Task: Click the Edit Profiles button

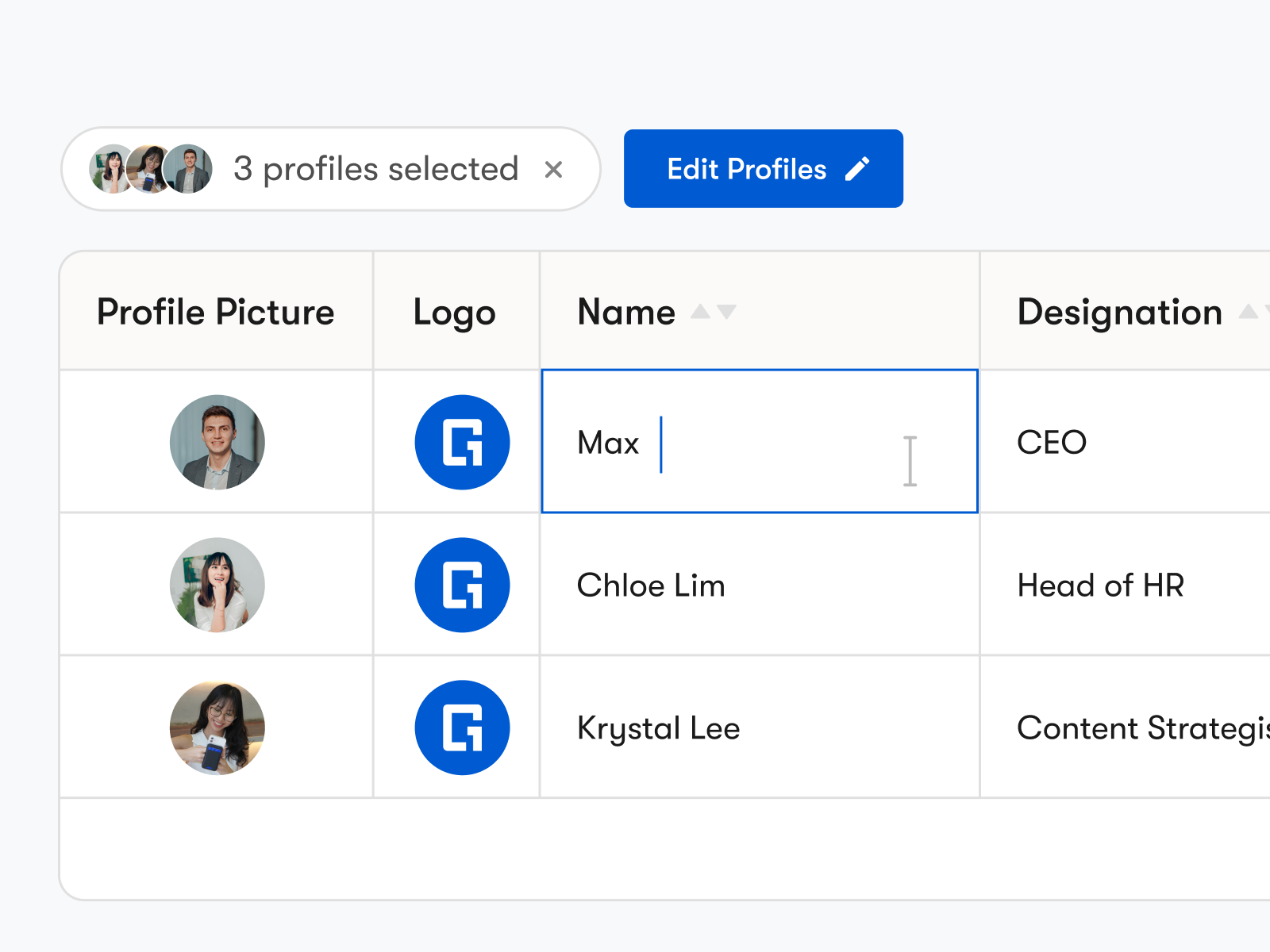Action: pyautogui.click(x=763, y=169)
